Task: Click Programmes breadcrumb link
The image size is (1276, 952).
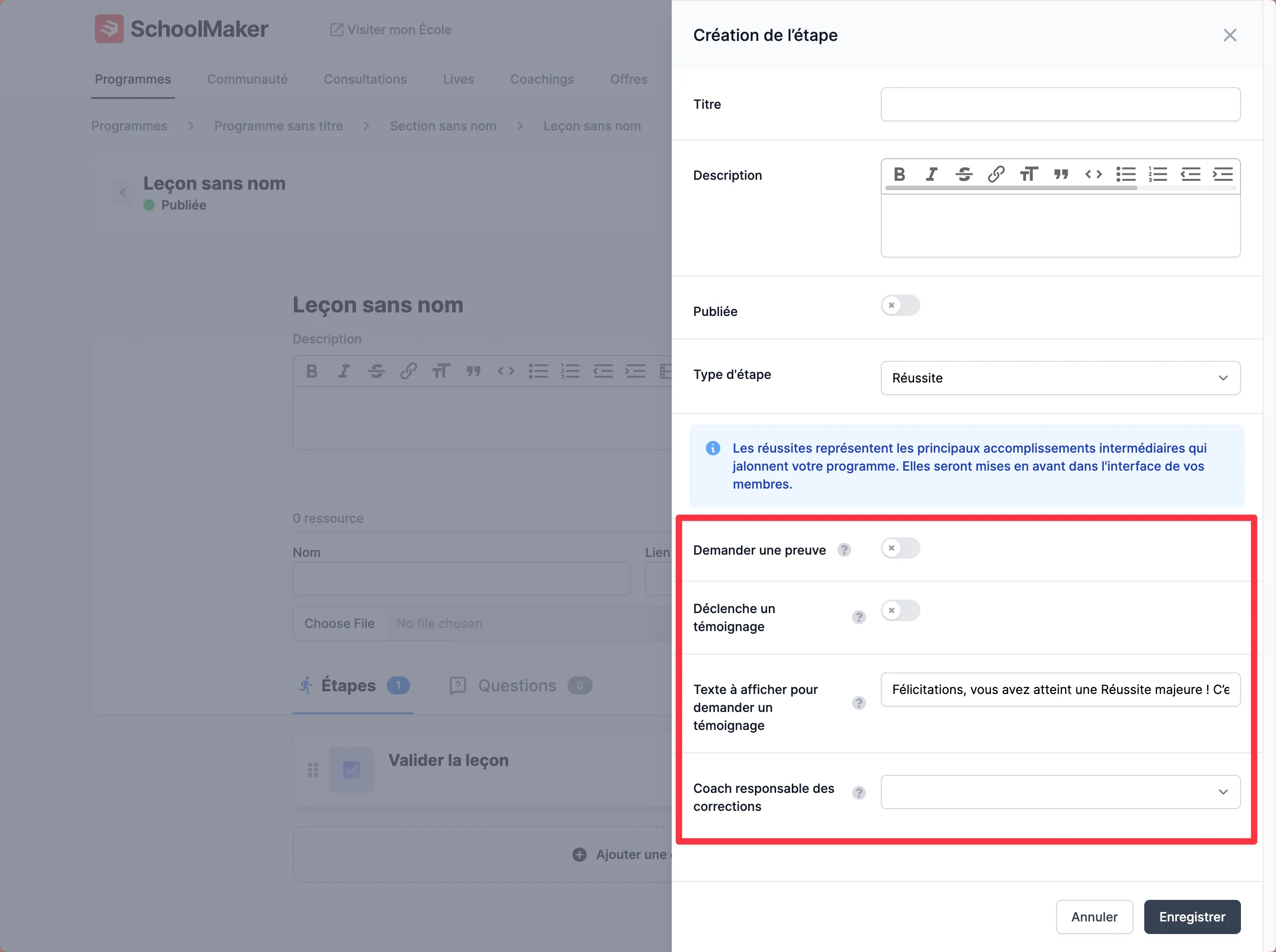Action: [x=129, y=125]
